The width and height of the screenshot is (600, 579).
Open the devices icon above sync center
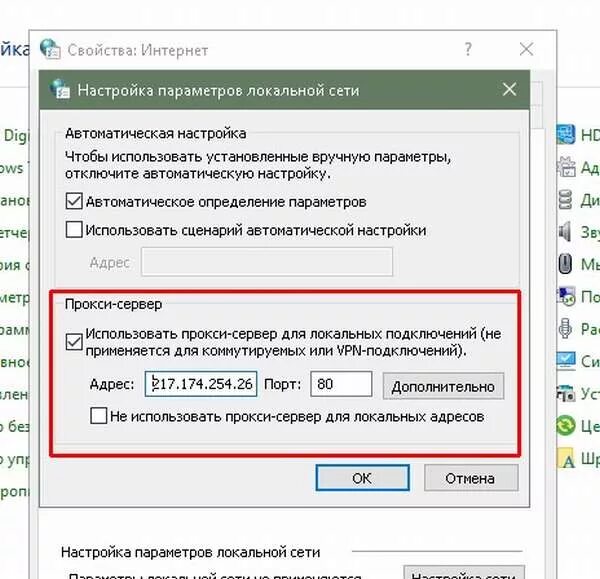point(566,393)
